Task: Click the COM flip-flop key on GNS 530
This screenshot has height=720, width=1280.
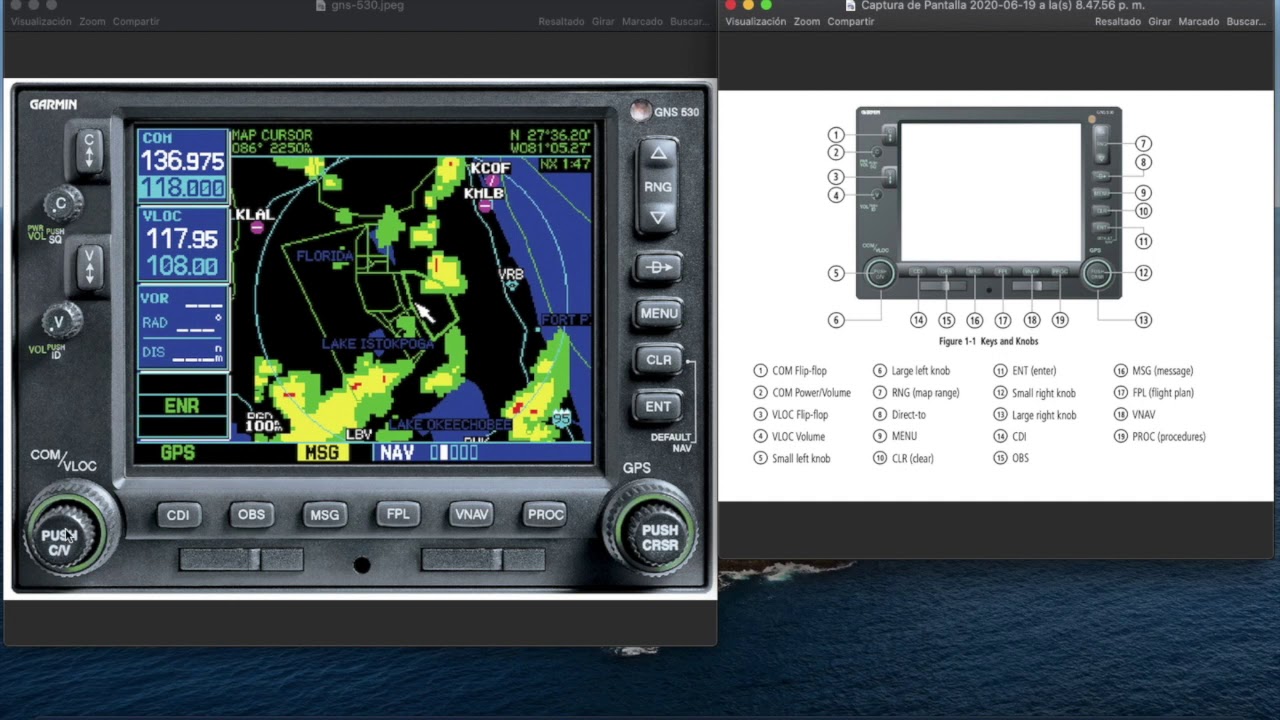Action: (89, 152)
